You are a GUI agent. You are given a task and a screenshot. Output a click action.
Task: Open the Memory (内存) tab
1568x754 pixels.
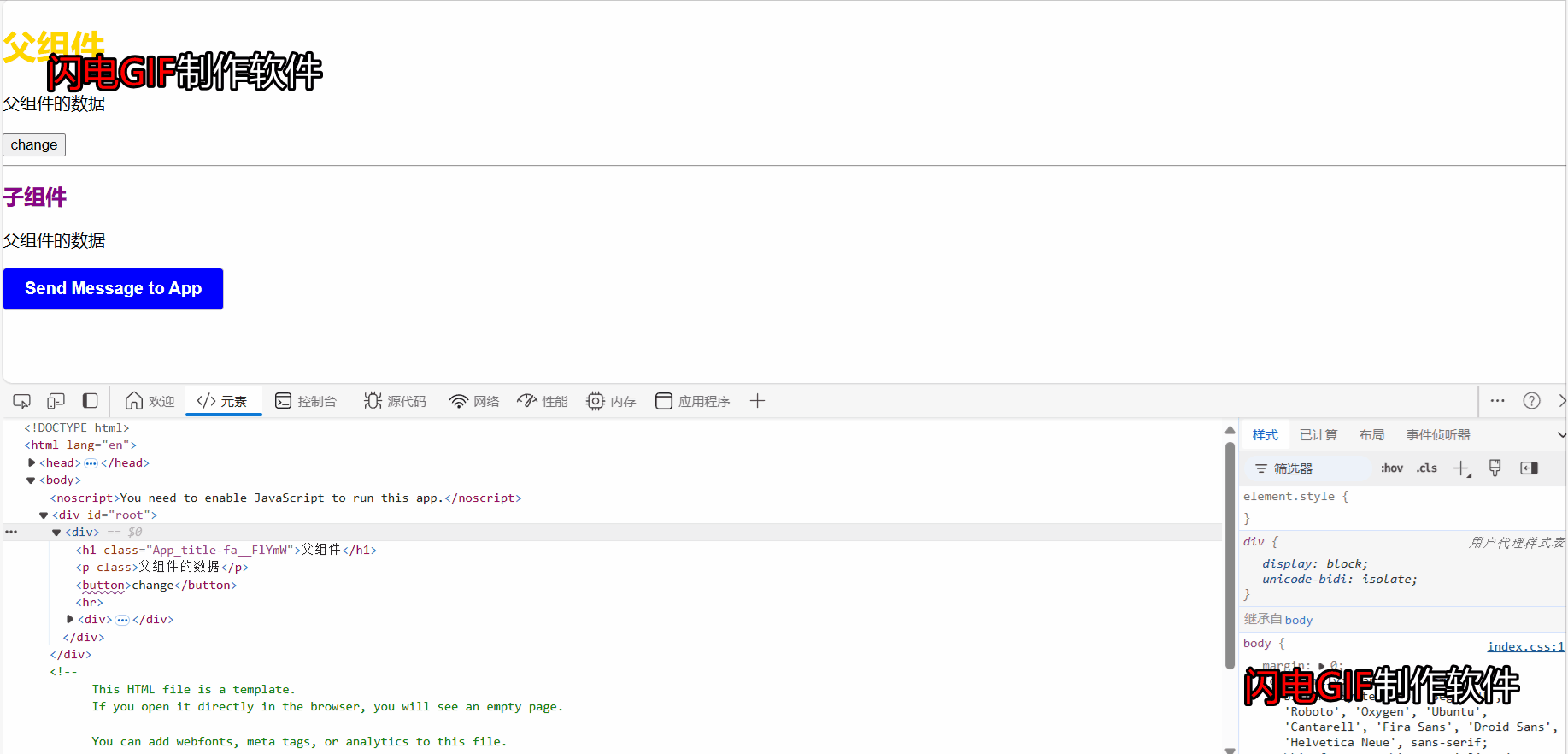(611, 401)
